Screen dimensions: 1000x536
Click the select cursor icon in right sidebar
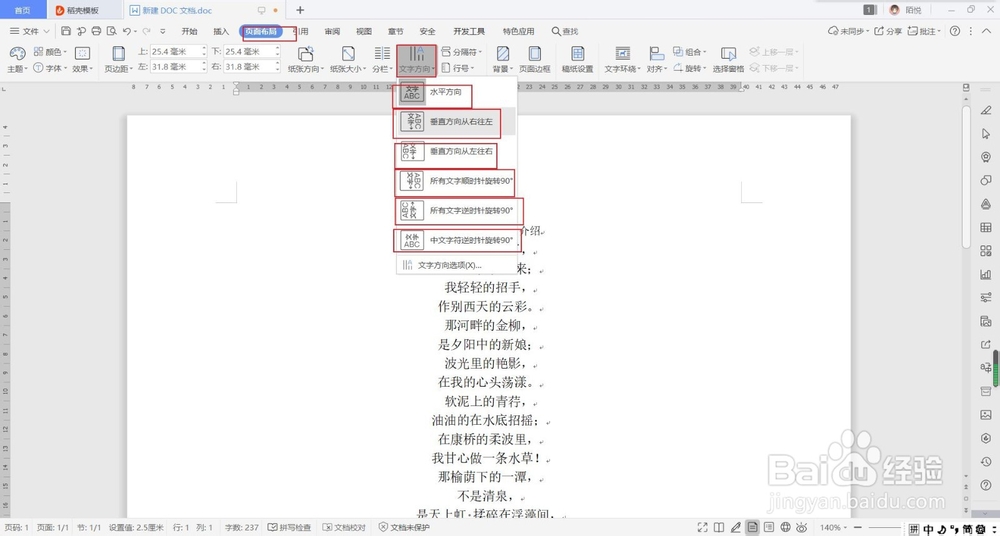pyautogui.click(x=986, y=134)
